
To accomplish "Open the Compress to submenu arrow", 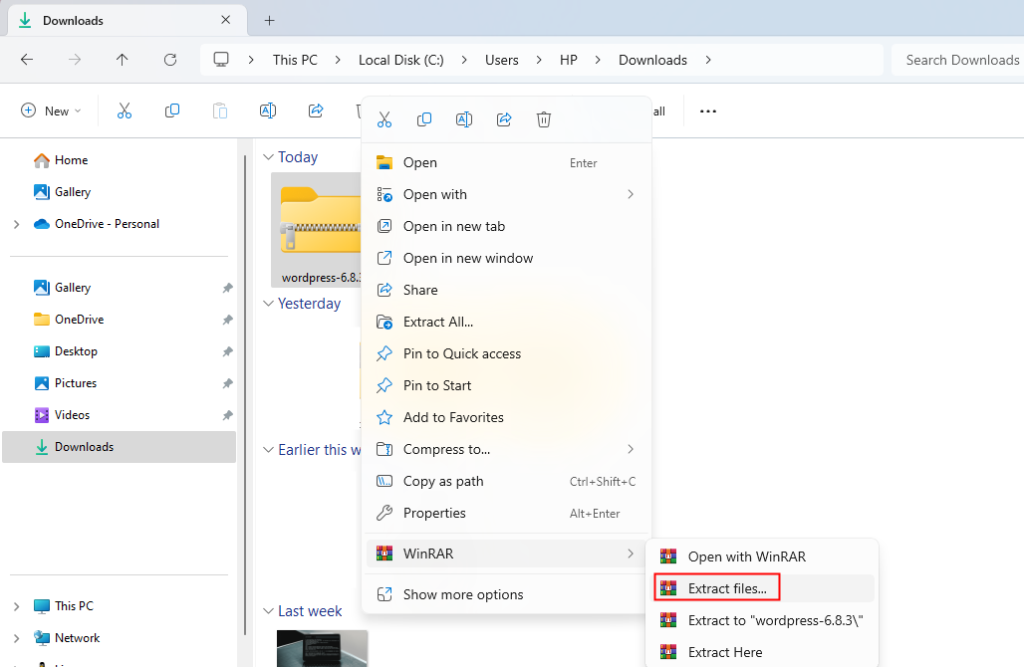I will (x=630, y=449).
